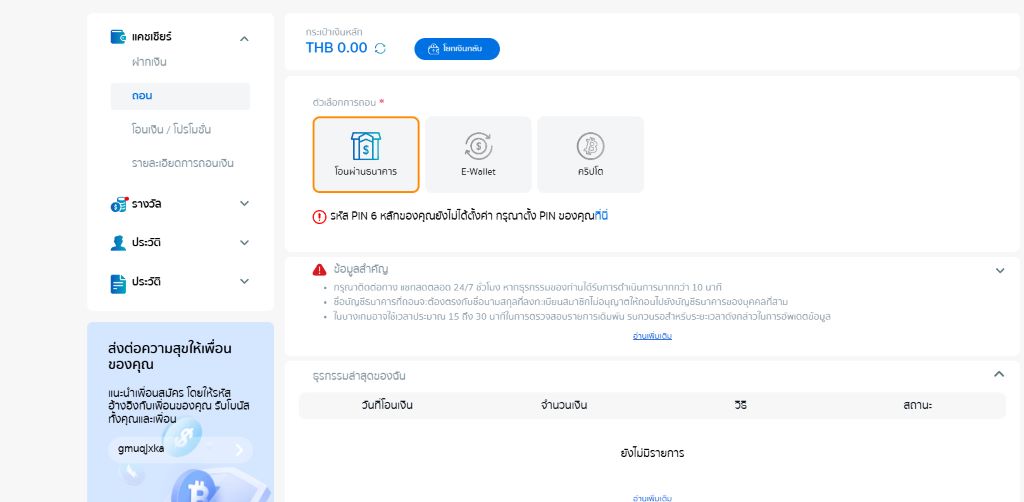The height and width of the screenshot is (502, 1024).
Task: Collapse the ธุรกรรมล่าสุดของฉัน panel
Action: tap(998, 374)
